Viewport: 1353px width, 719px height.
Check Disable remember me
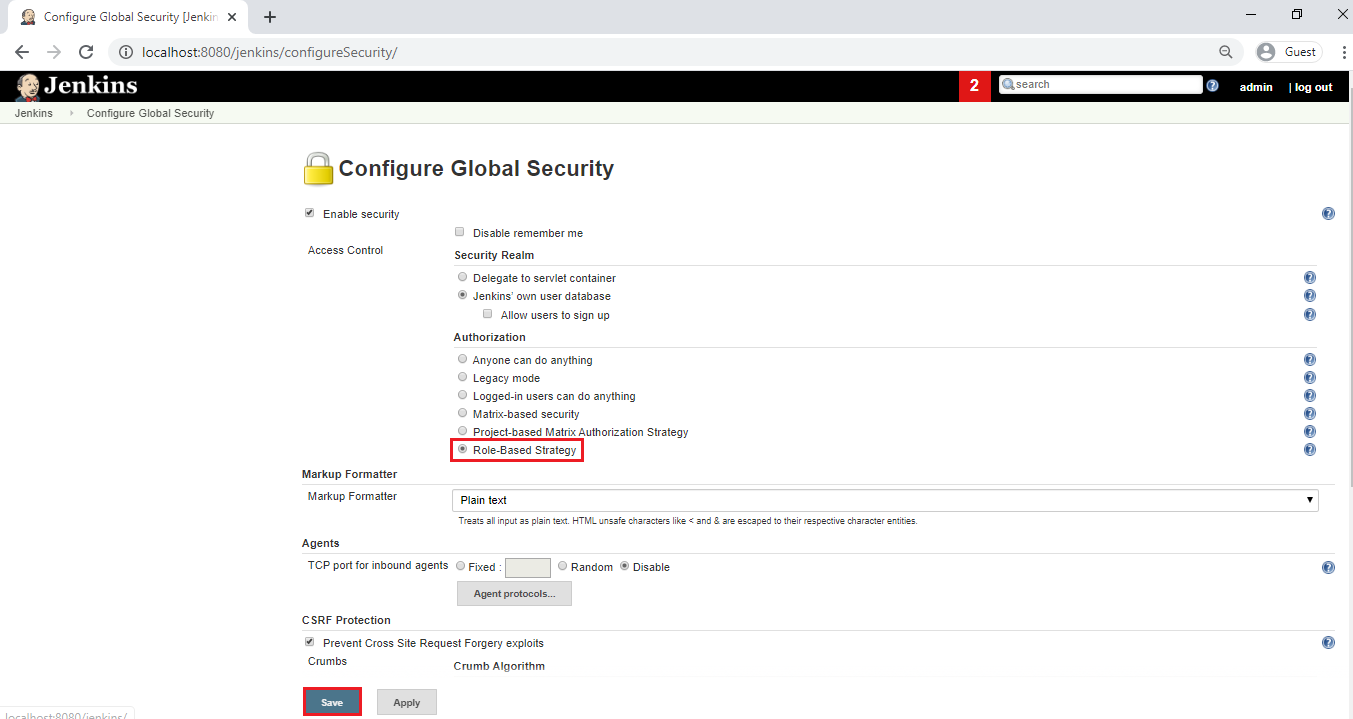460,232
